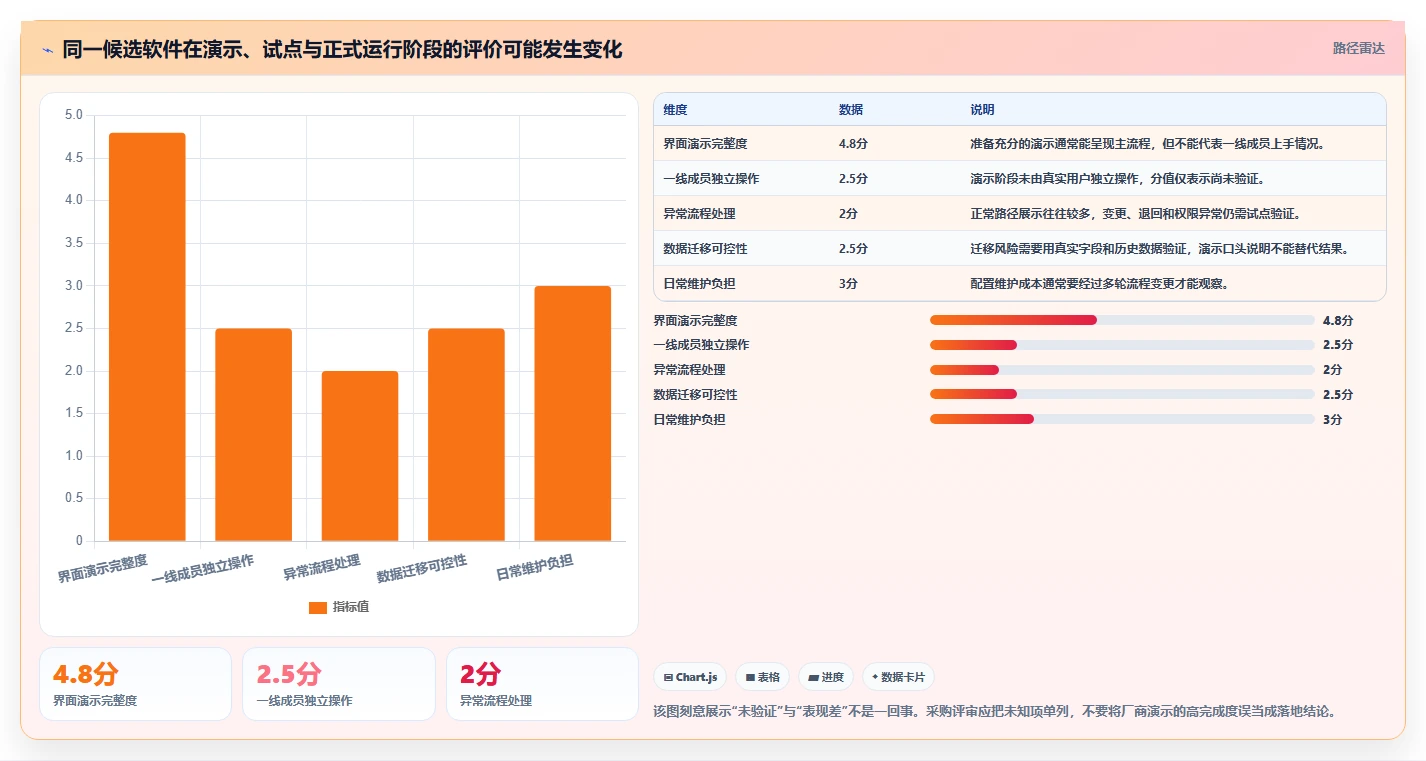Click the 4.8分 value in the table
The height and width of the screenshot is (761, 1426).
tap(853, 144)
